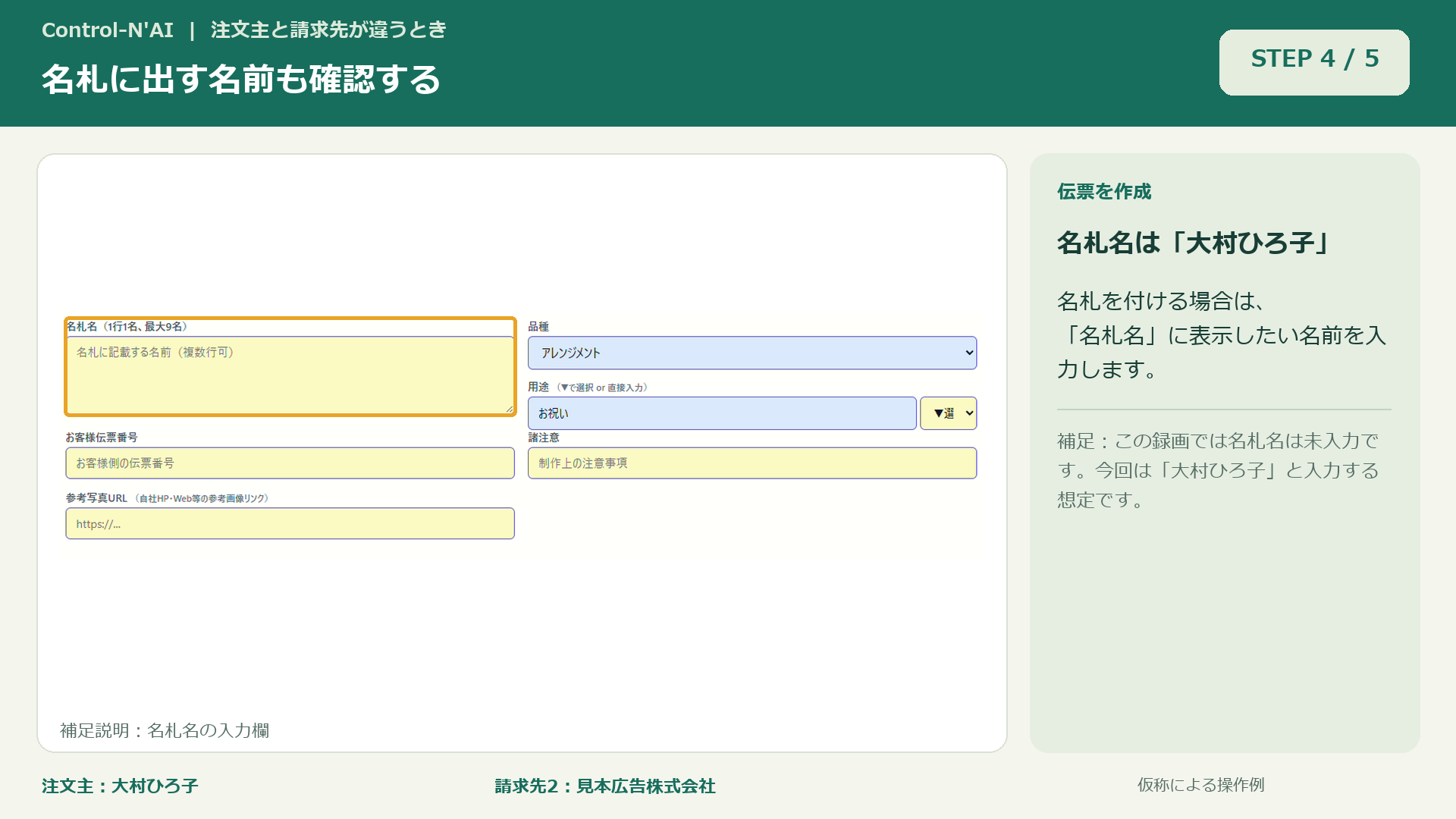Screen dimensions: 1456x819
Task: Click the 名札名（1行1名、最大9名） label
Action: click(x=127, y=327)
